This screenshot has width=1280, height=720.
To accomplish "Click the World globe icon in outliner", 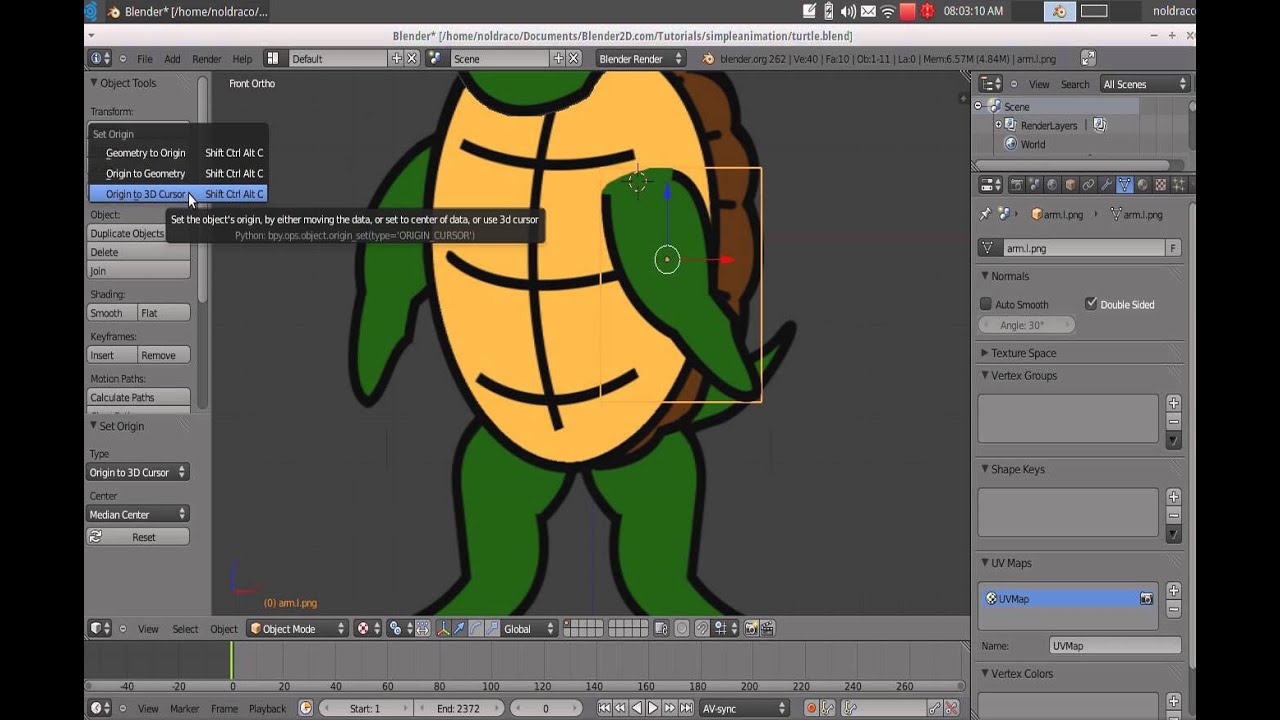I will tap(1011, 144).
